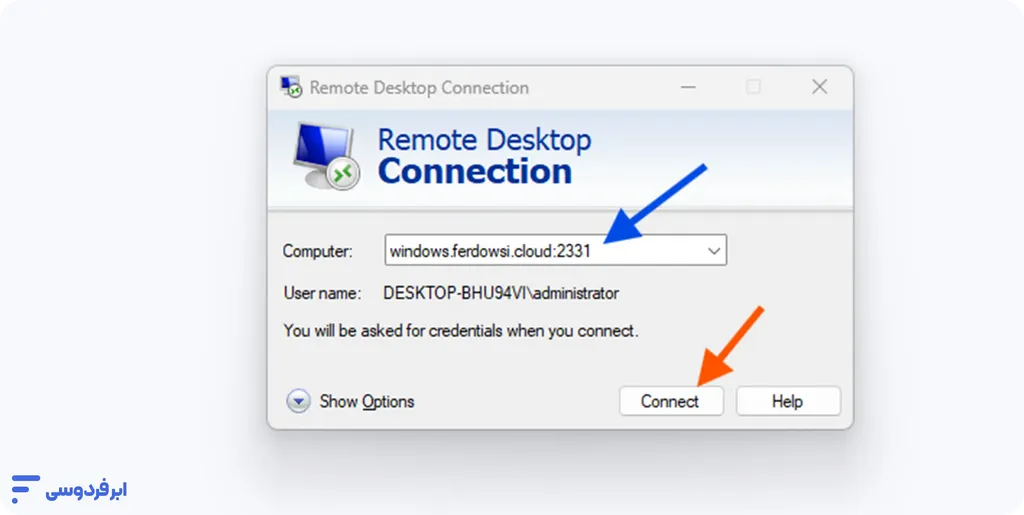Click the Persian ابرفردوسی brand text
The height and width of the screenshot is (515, 1024).
tap(86, 491)
